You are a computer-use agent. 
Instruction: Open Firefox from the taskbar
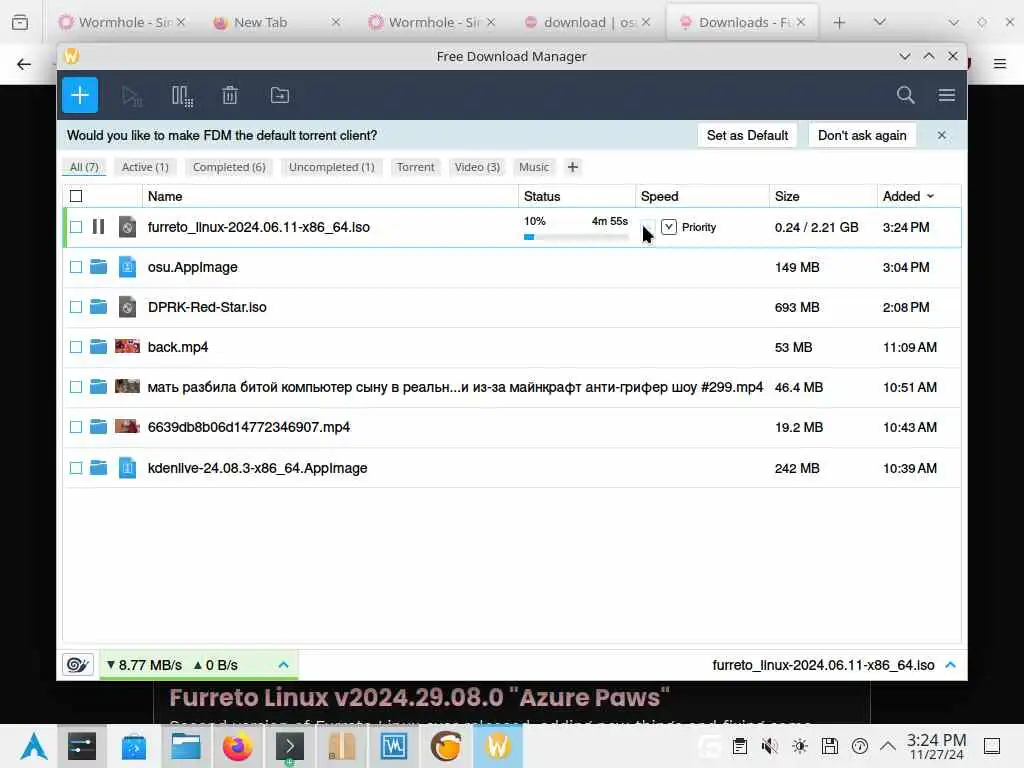click(x=237, y=746)
